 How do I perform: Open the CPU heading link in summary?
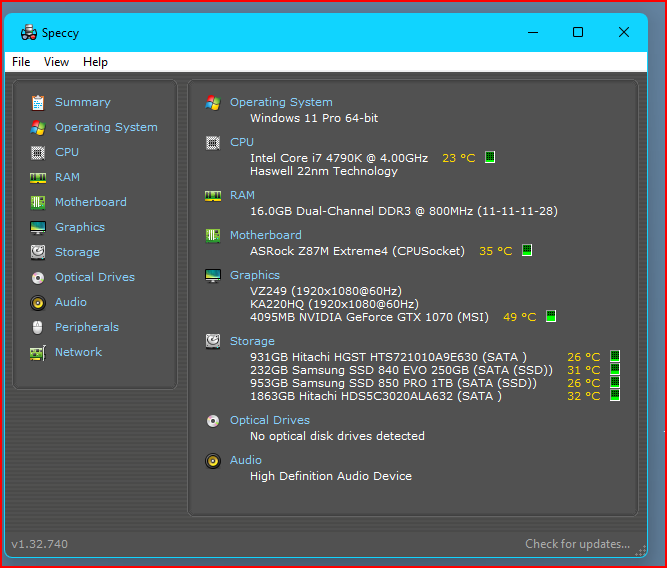(242, 142)
